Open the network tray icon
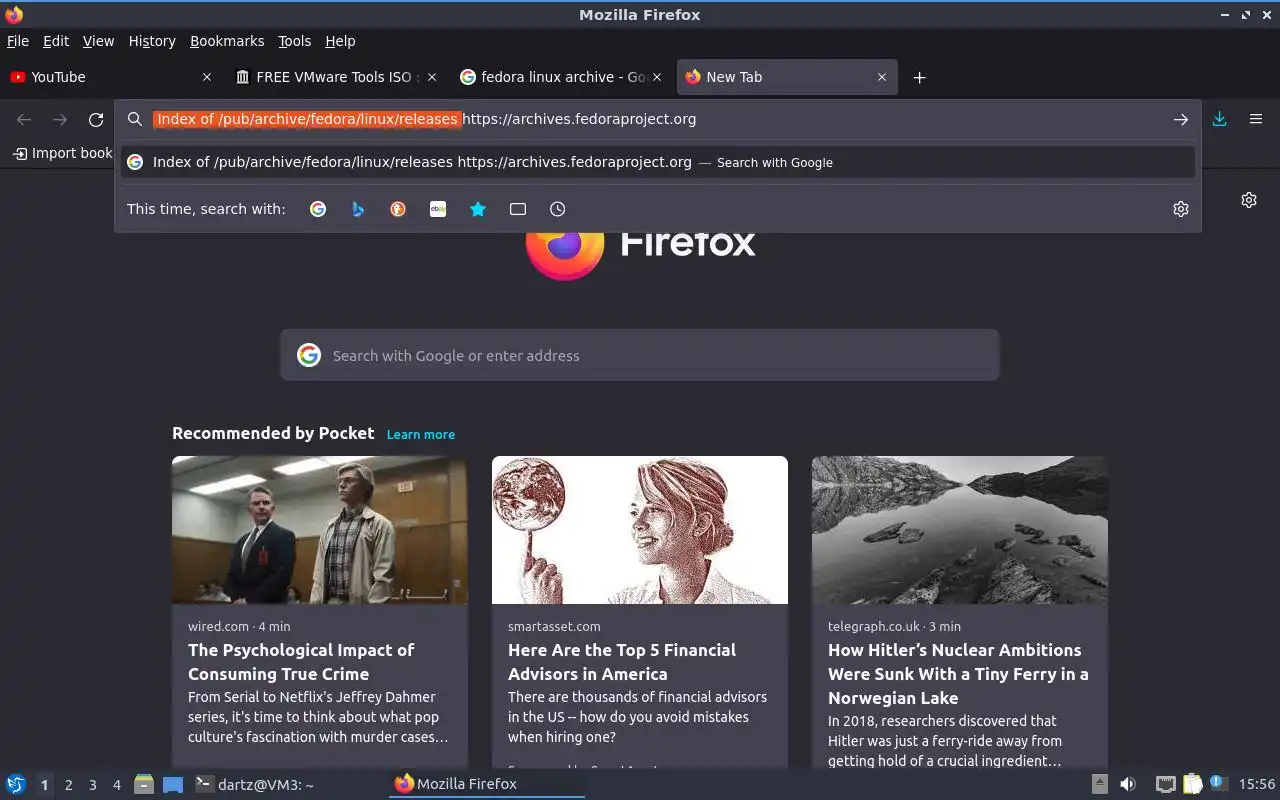Image resolution: width=1280 pixels, height=800 pixels. pos(1166,784)
